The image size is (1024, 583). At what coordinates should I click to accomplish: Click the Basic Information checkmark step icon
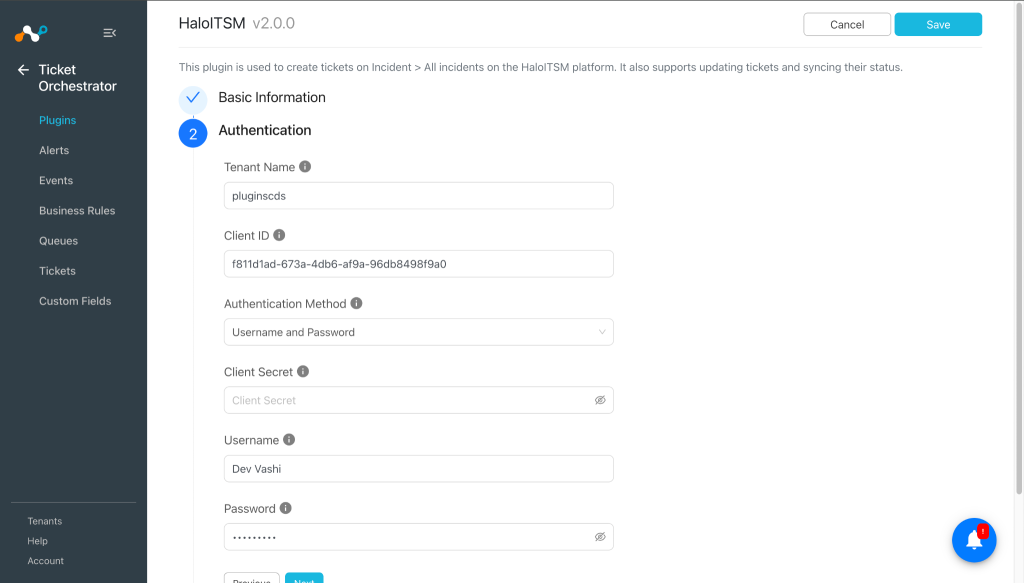click(193, 99)
